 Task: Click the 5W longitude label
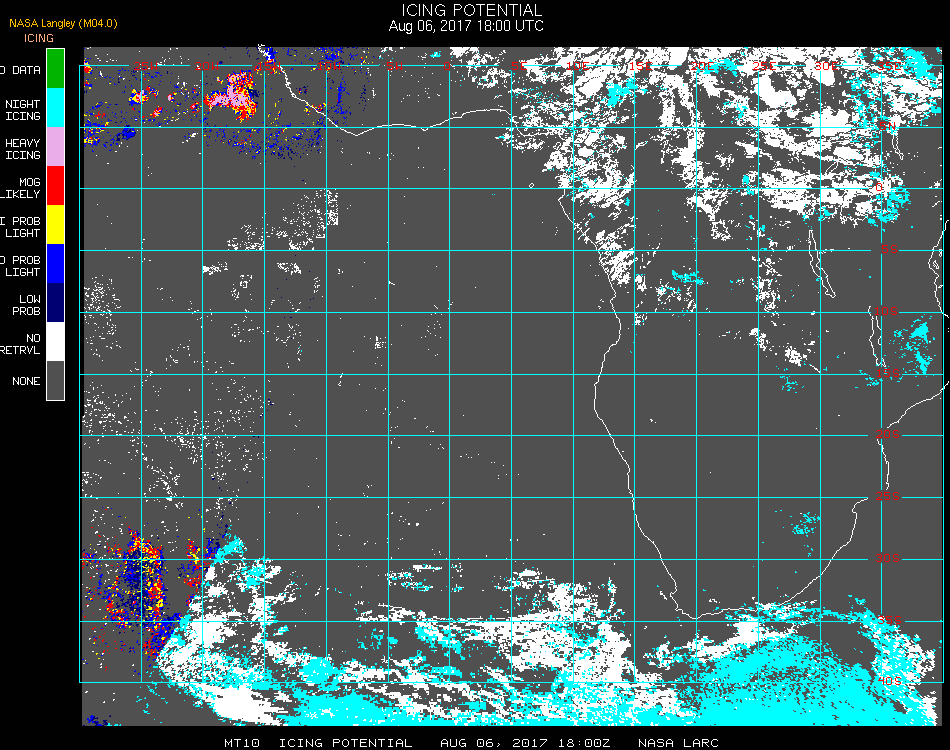click(x=394, y=65)
